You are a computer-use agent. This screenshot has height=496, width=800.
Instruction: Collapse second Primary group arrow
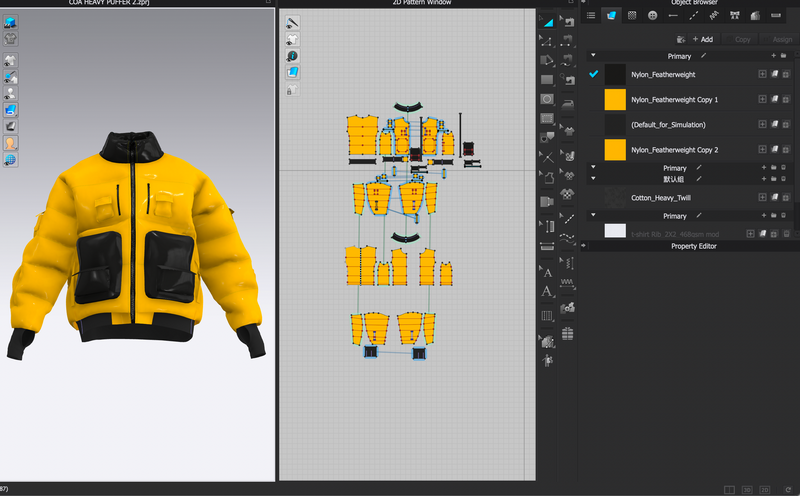pyautogui.click(x=593, y=167)
